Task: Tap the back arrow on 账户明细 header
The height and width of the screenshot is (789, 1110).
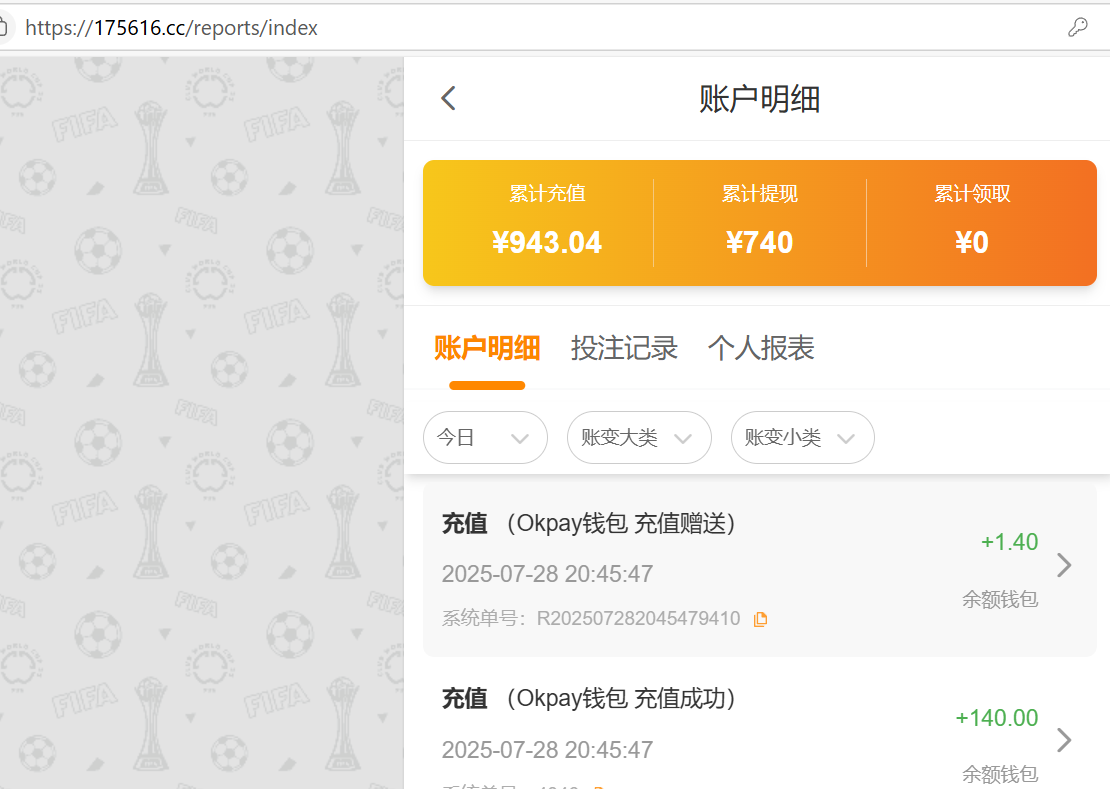Action: point(447,98)
